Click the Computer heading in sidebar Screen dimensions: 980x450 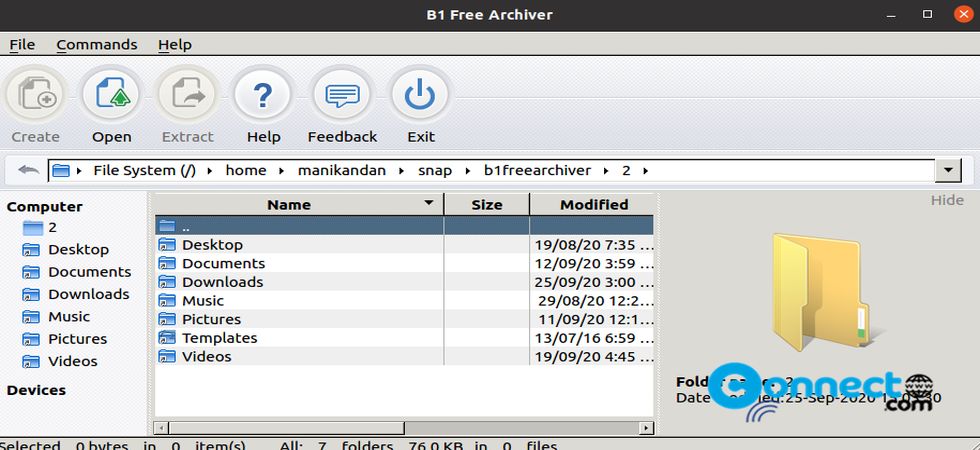(x=44, y=206)
